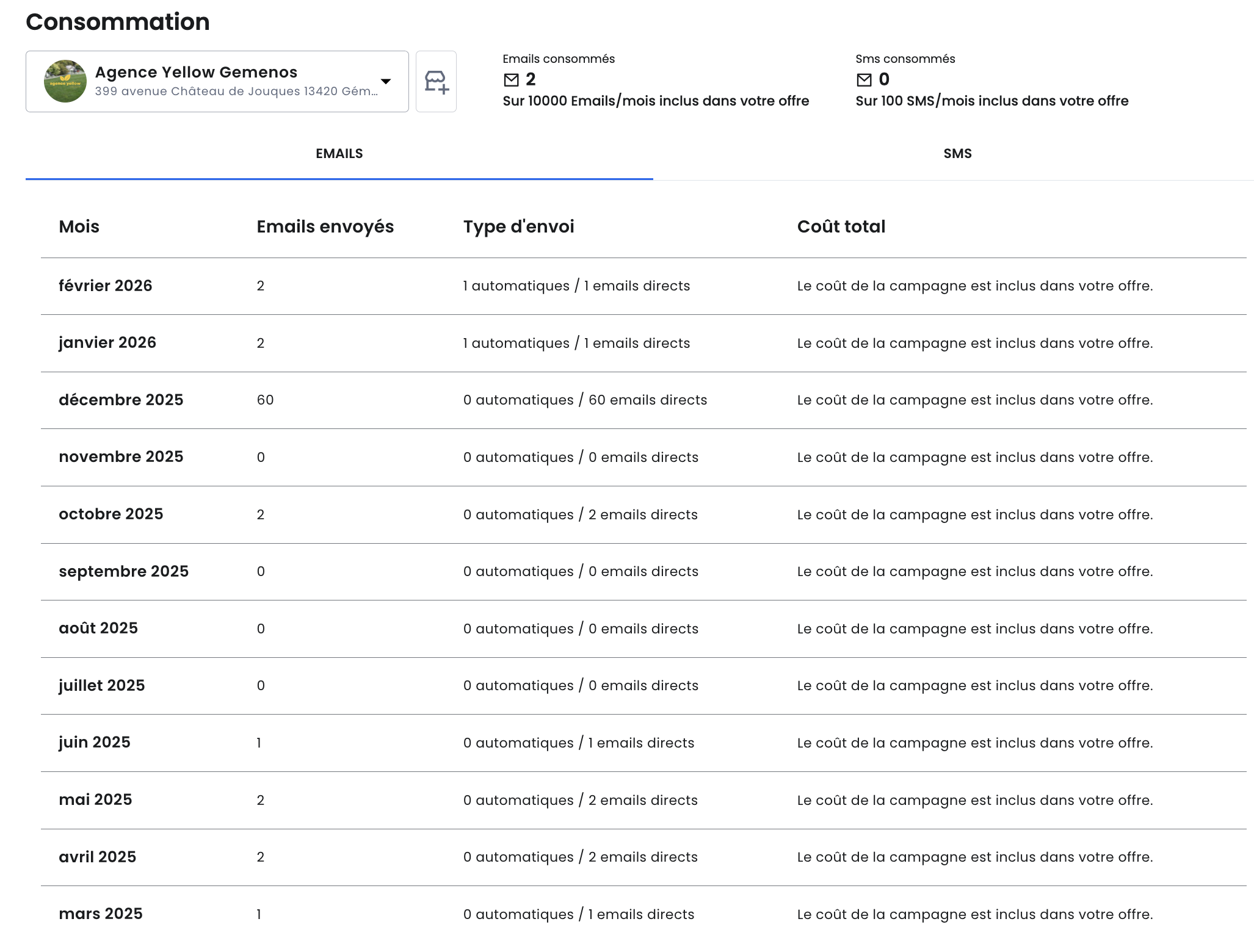Select the juin 2025 row label
Screen dimensions: 1254x952
[95, 742]
